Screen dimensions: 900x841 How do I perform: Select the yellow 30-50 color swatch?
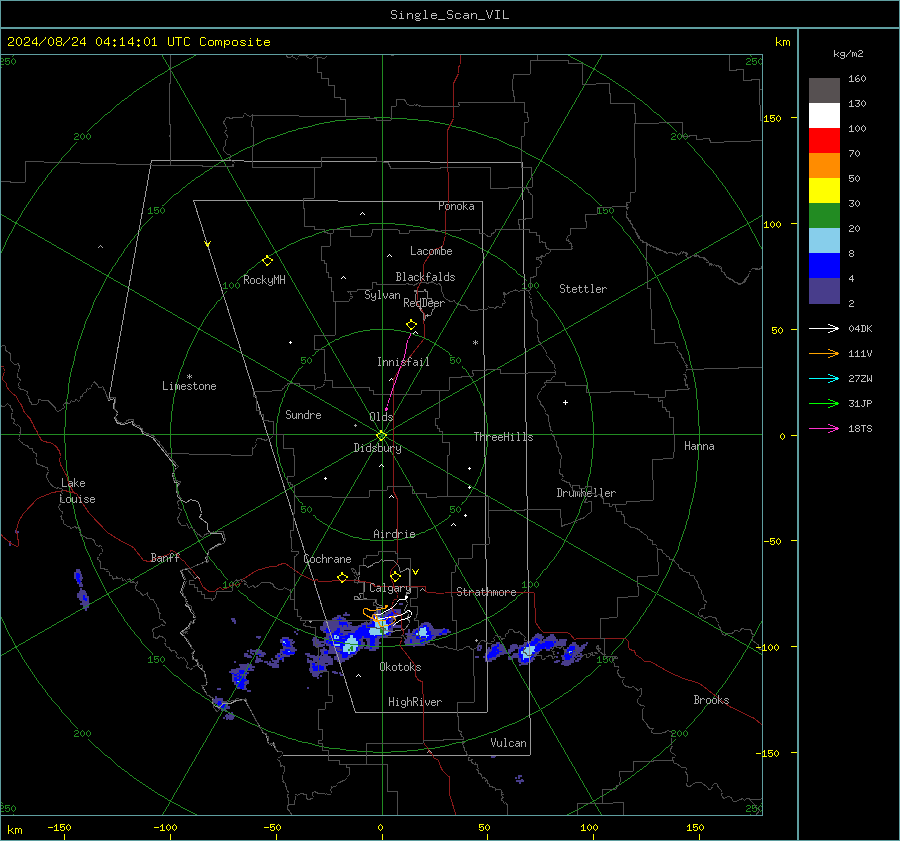point(824,191)
